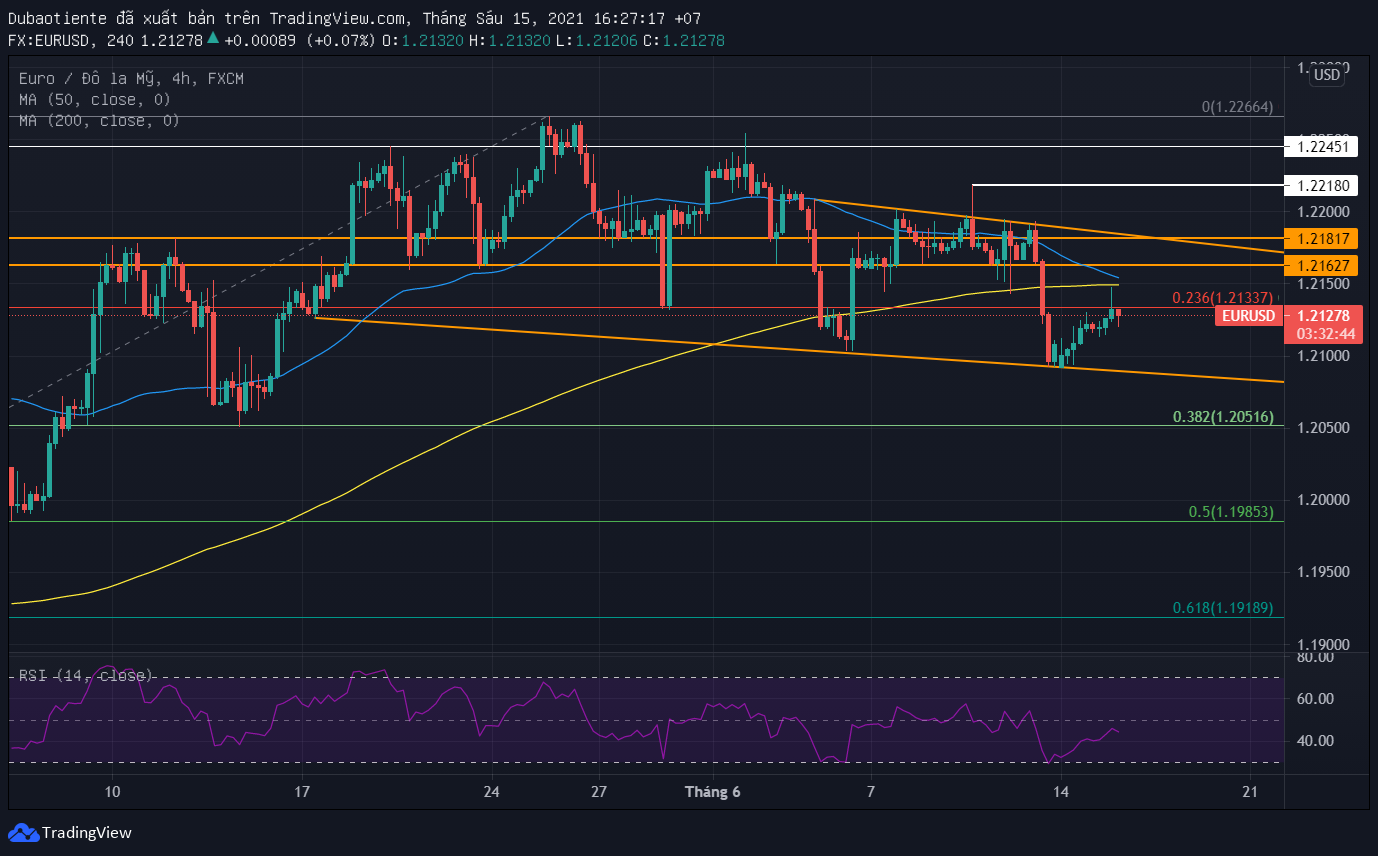The image size is (1378, 856).
Task: Click the O:1.21320 open value in header
Action: tap(423, 40)
